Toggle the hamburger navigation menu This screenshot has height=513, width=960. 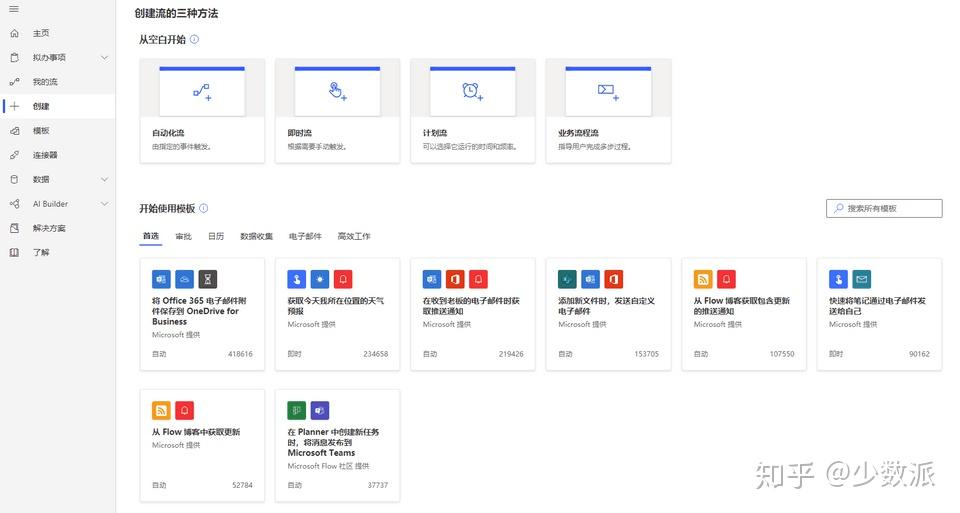click(14, 9)
